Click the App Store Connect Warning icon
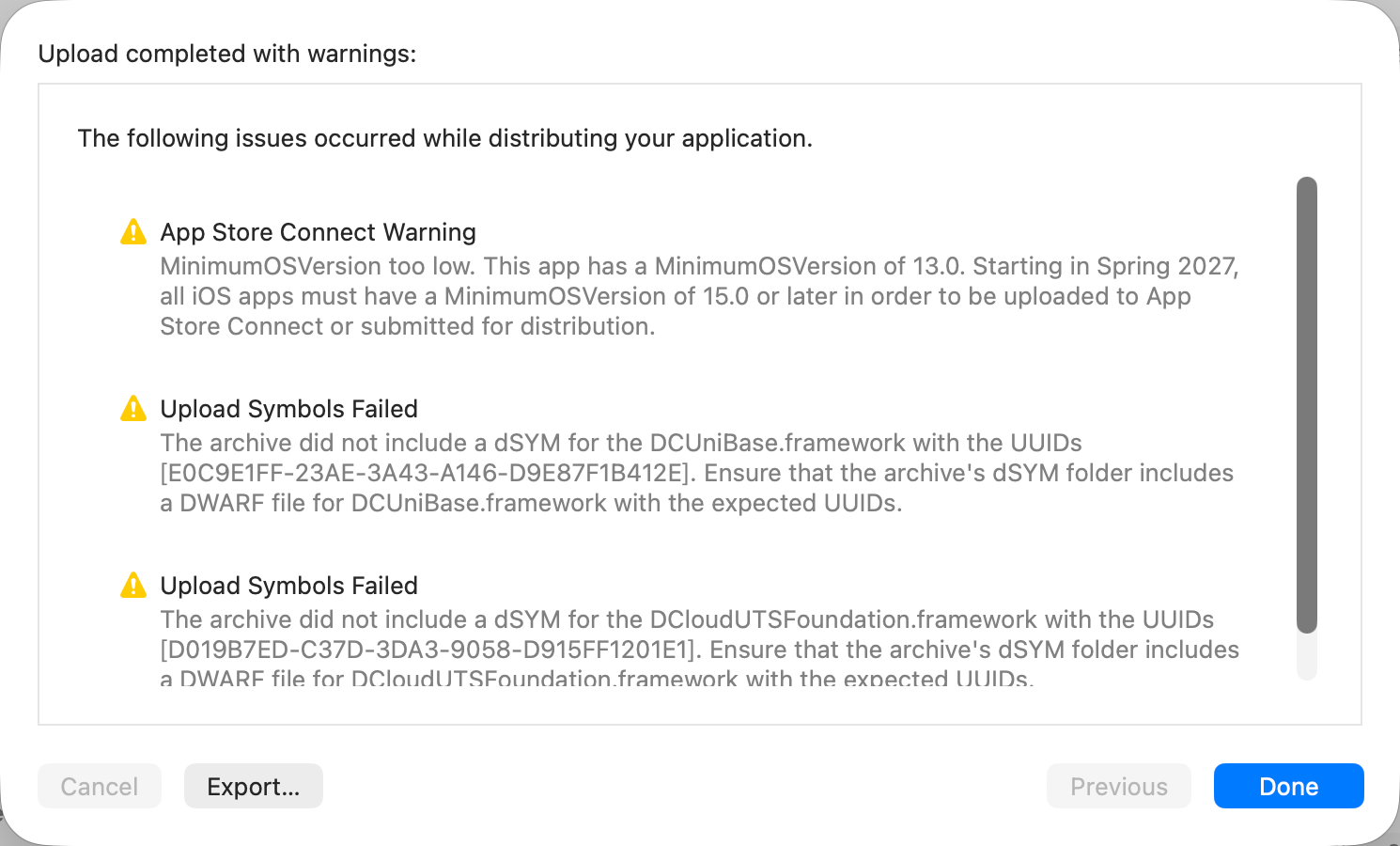 133,231
